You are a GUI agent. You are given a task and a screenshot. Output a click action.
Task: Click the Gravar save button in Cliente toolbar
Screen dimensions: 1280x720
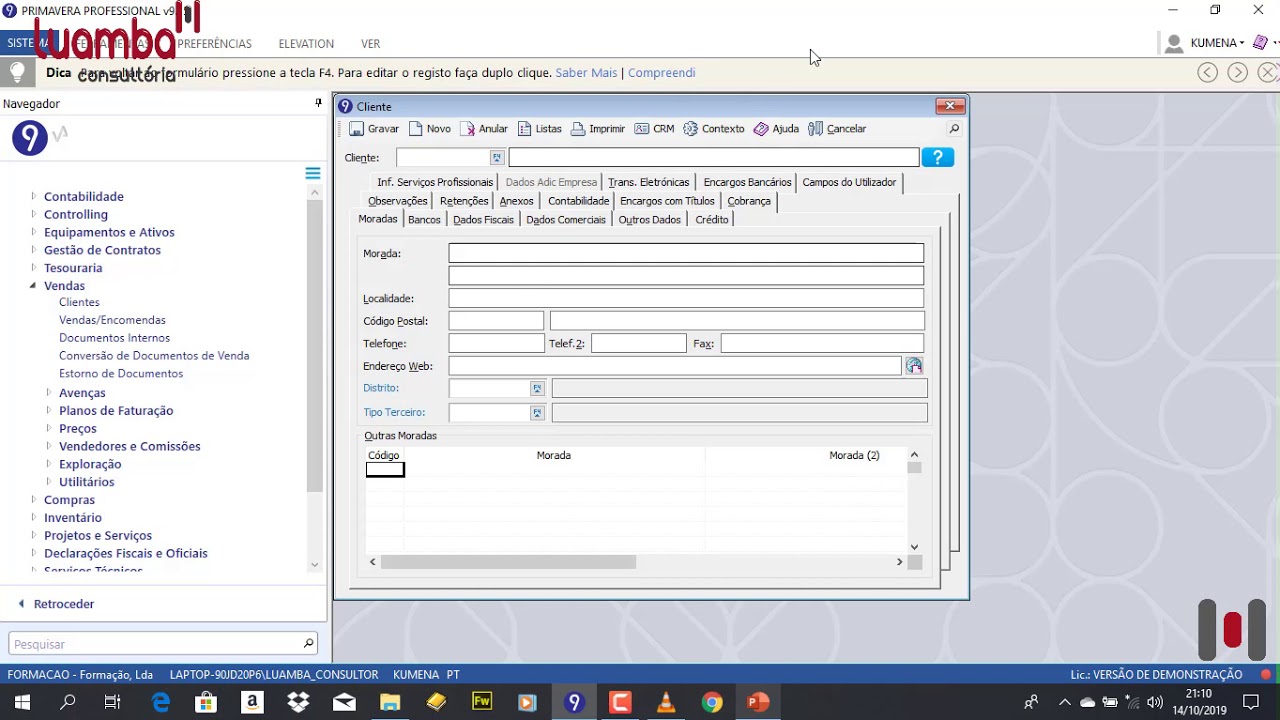click(x=374, y=129)
